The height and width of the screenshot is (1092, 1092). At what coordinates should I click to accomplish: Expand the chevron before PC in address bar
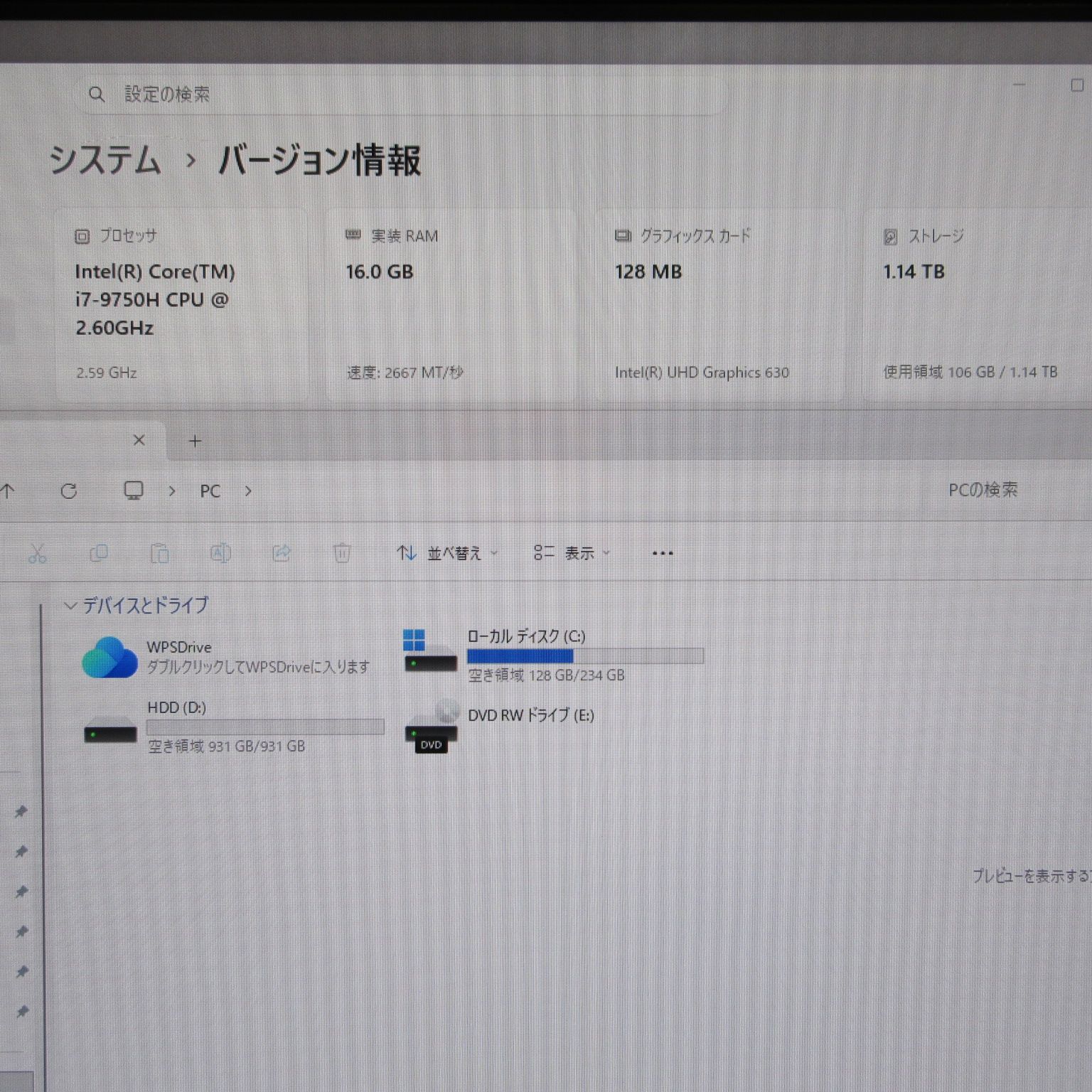click(x=172, y=491)
